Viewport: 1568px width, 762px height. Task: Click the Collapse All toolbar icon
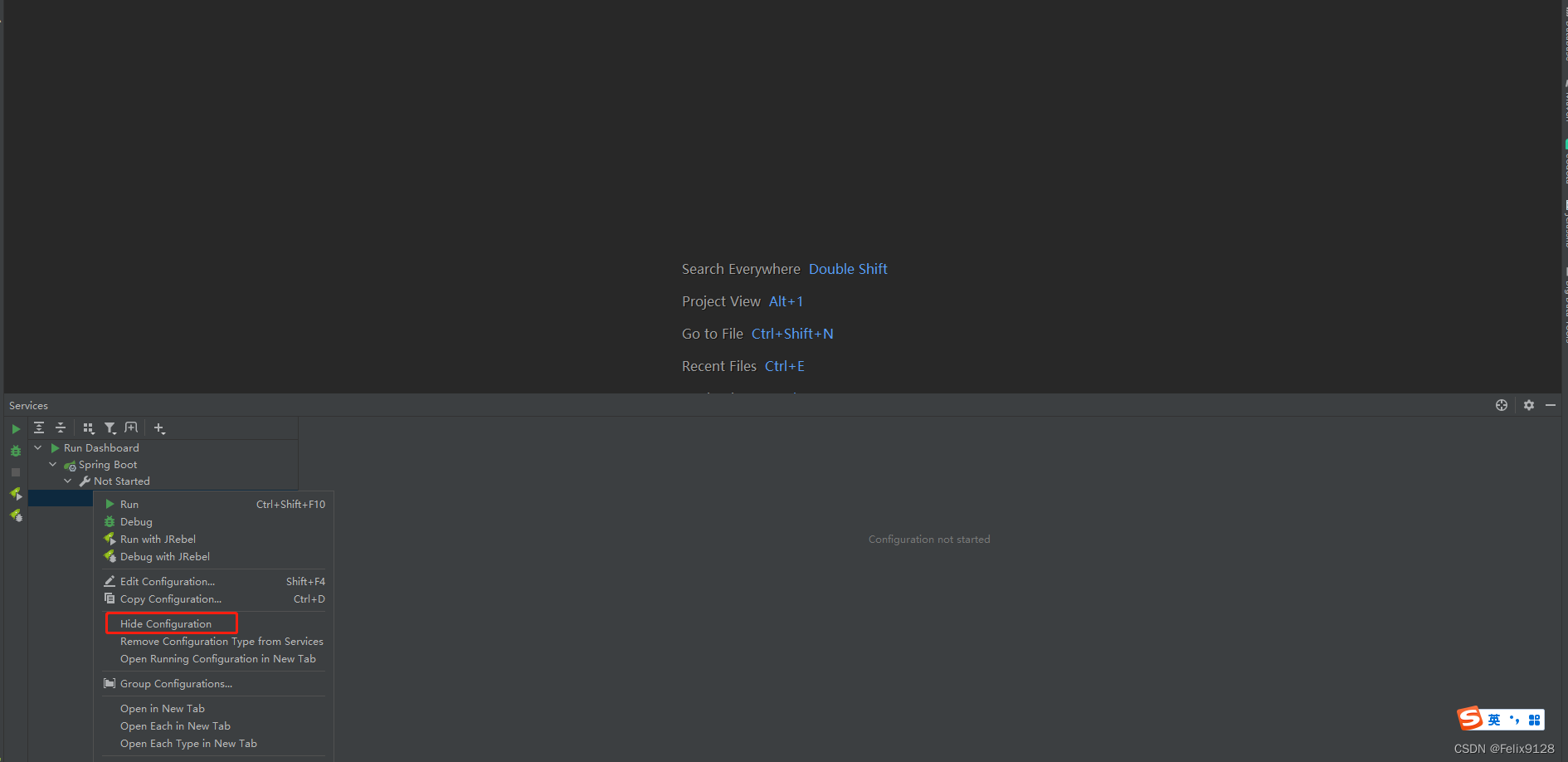pos(61,427)
